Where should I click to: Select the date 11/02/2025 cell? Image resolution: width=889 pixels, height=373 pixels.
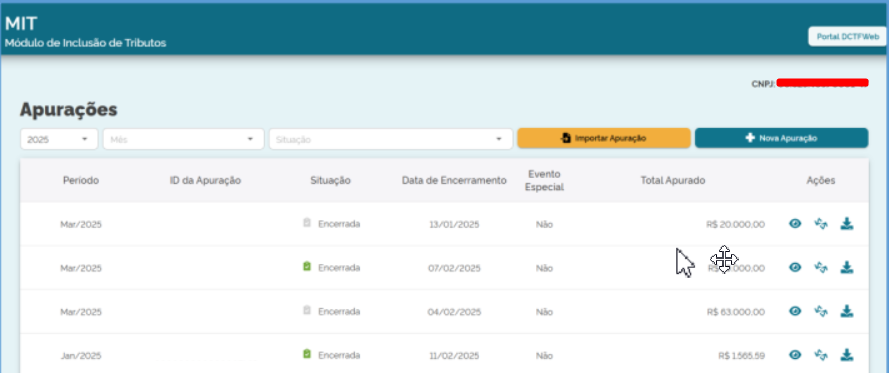pos(454,356)
